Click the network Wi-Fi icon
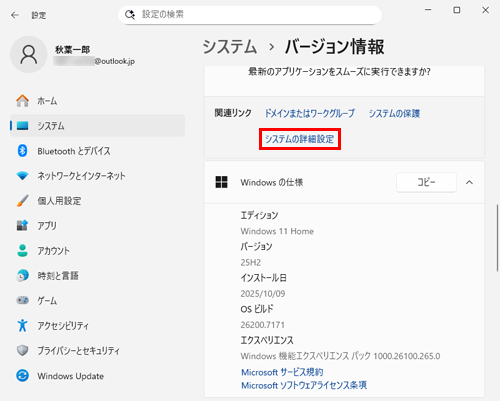Viewport: 500px width, 401px height. tap(22, 176)
